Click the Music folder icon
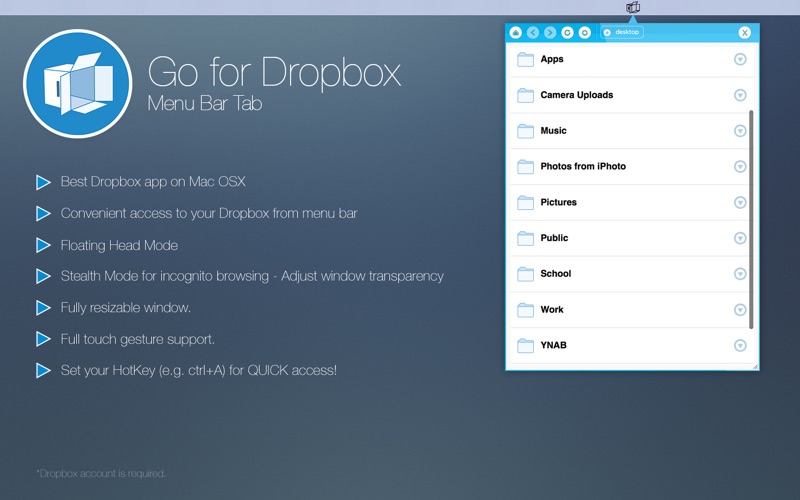The image size is (800, 500). tap(526, 131)
